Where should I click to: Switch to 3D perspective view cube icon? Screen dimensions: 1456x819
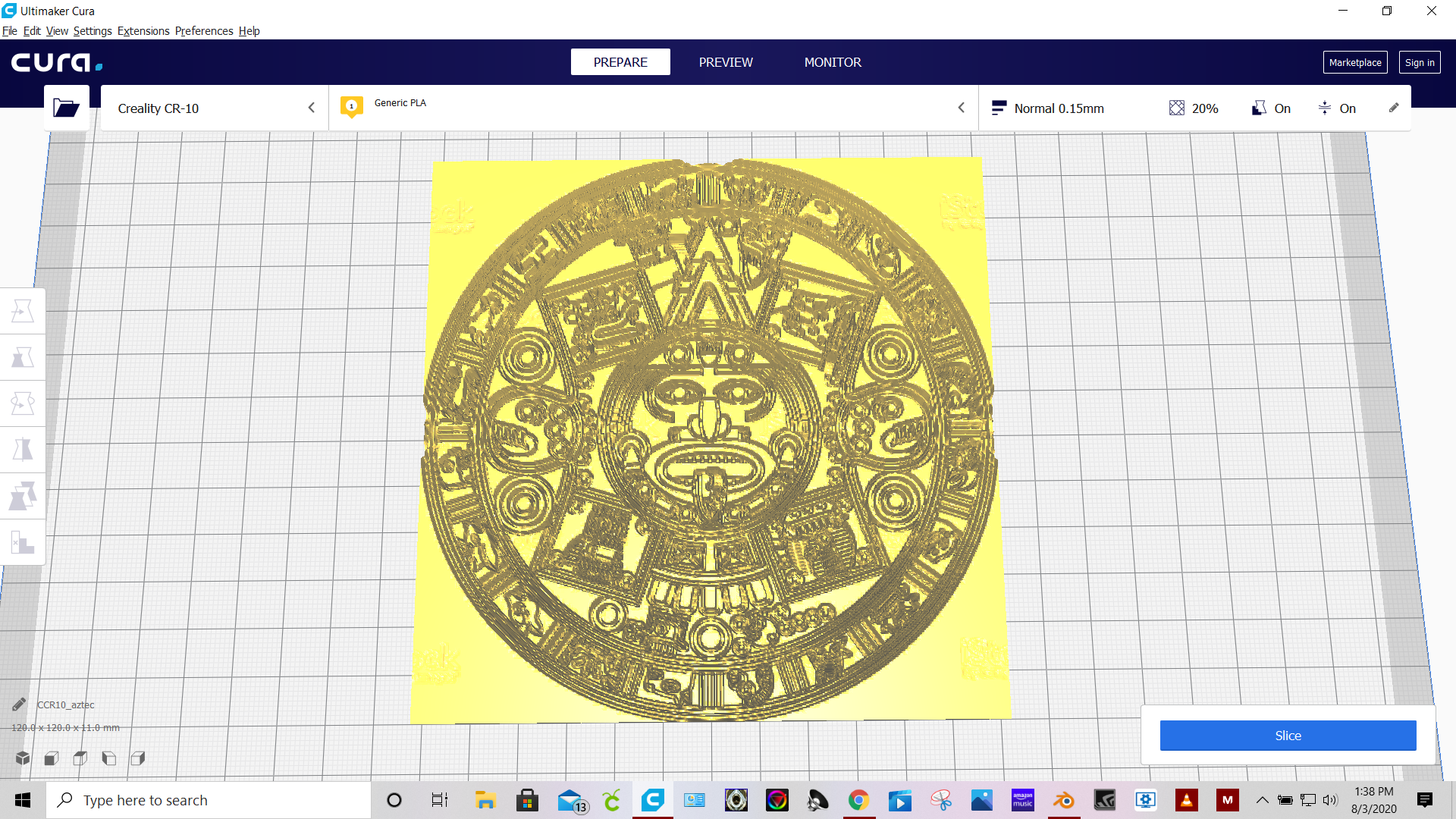(x=23, y=758)
